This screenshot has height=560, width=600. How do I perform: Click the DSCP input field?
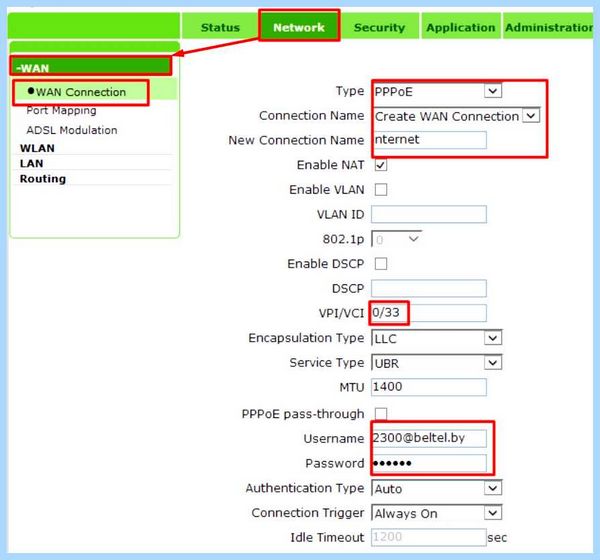point(429,288)
